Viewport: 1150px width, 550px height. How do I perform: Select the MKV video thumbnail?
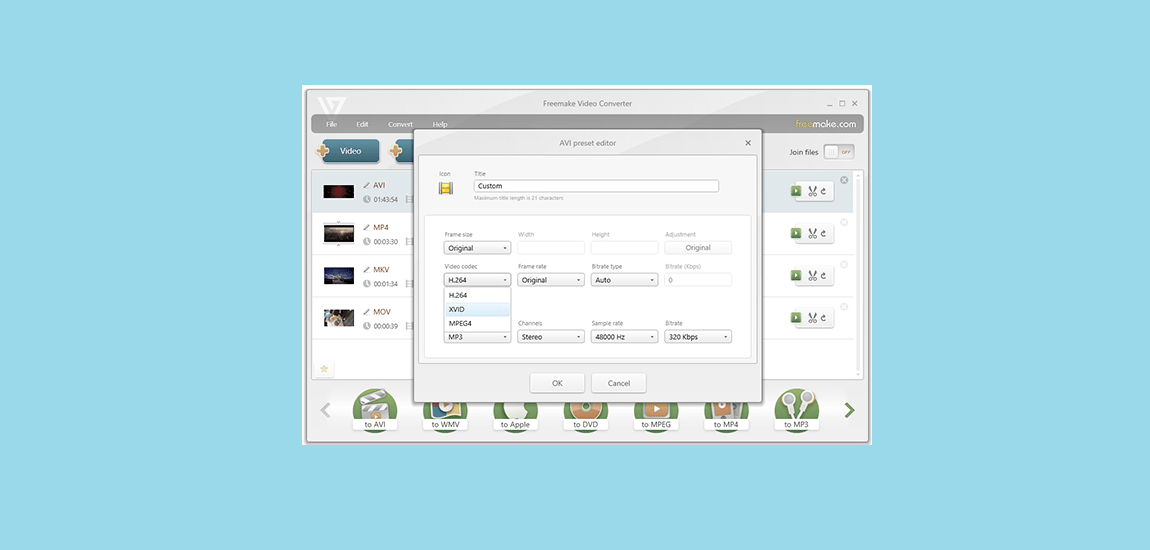(339, 276)
